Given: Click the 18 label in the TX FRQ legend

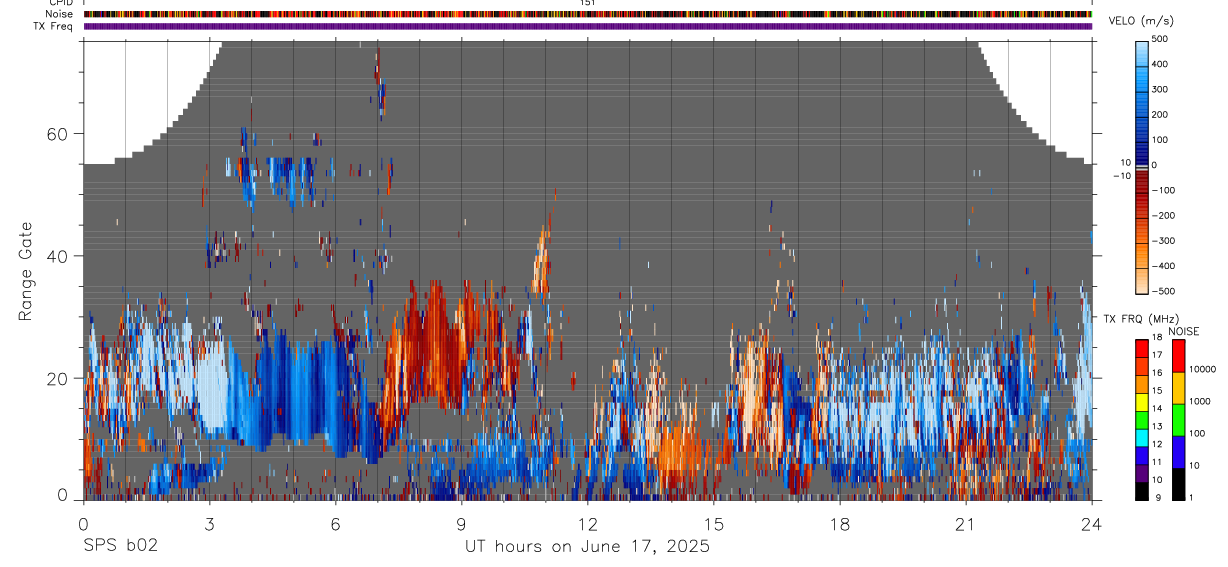Looking at the screenshot, I should coord(1157,339).
